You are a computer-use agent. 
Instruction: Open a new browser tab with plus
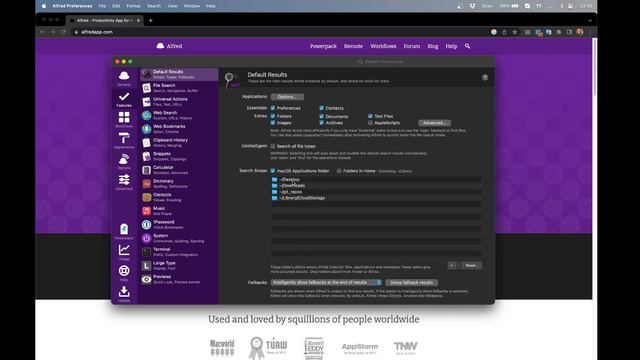151,20
